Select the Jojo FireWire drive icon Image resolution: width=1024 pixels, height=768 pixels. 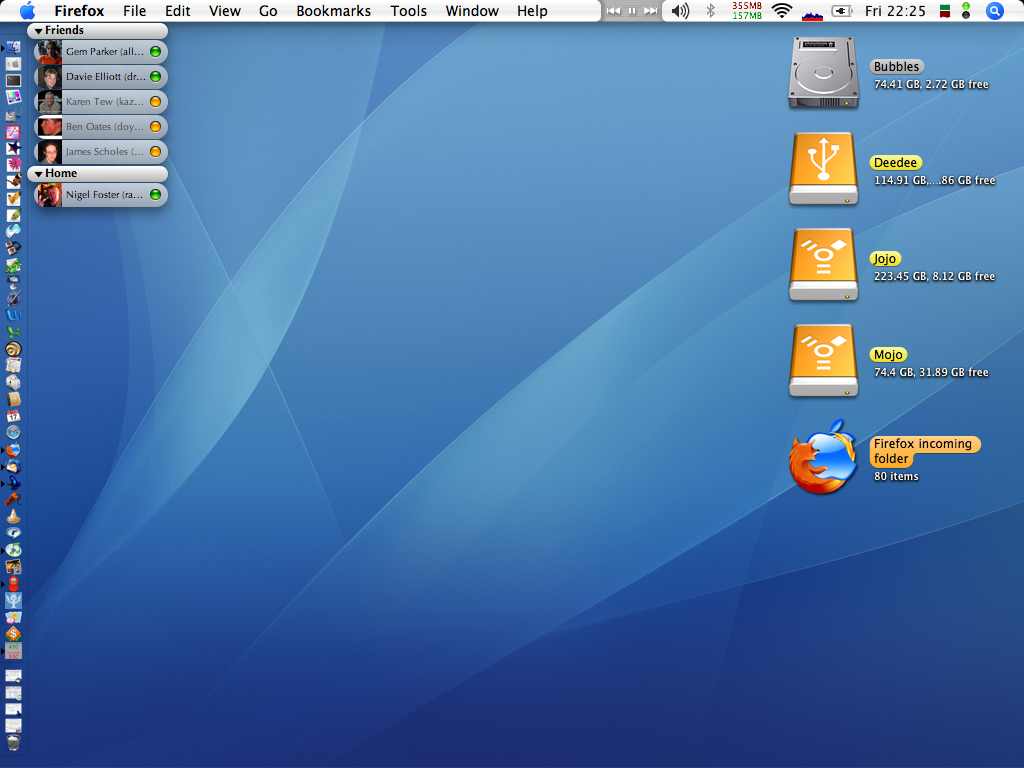point(823,264)
